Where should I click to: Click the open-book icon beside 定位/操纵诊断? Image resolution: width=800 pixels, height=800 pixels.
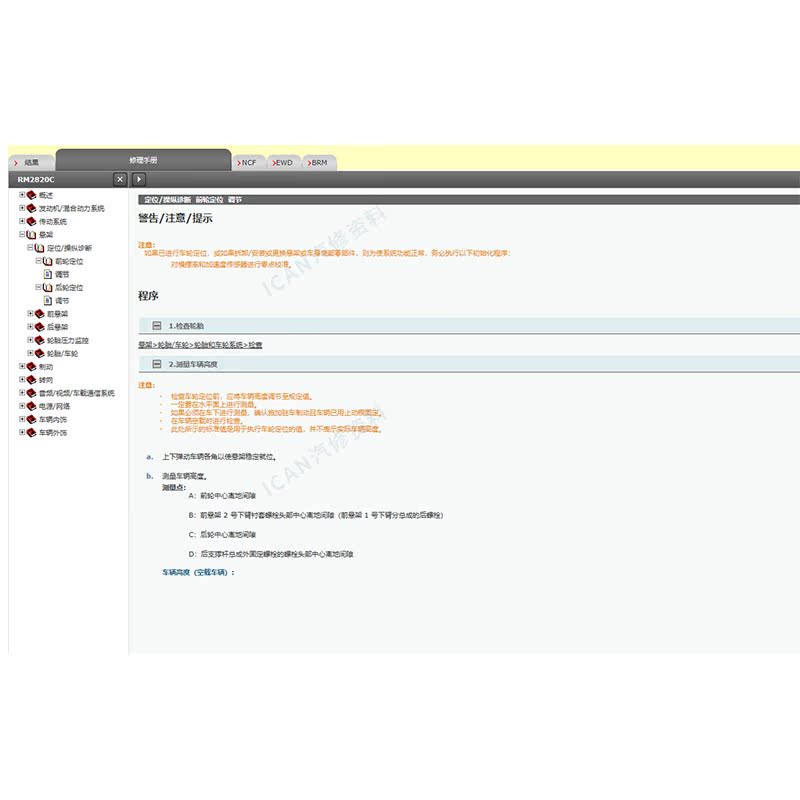coord(39,248)
